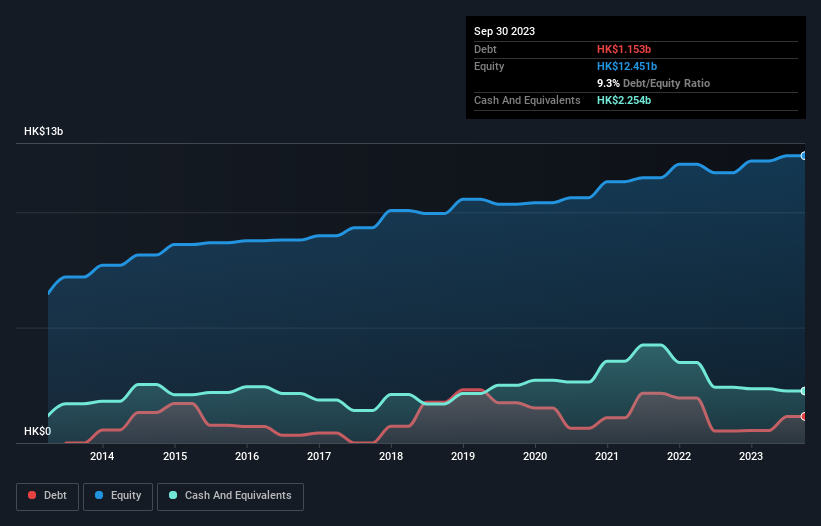Select the 2019 x-axis label
Viewport: 821px width, 526px height.
point(463,456)
